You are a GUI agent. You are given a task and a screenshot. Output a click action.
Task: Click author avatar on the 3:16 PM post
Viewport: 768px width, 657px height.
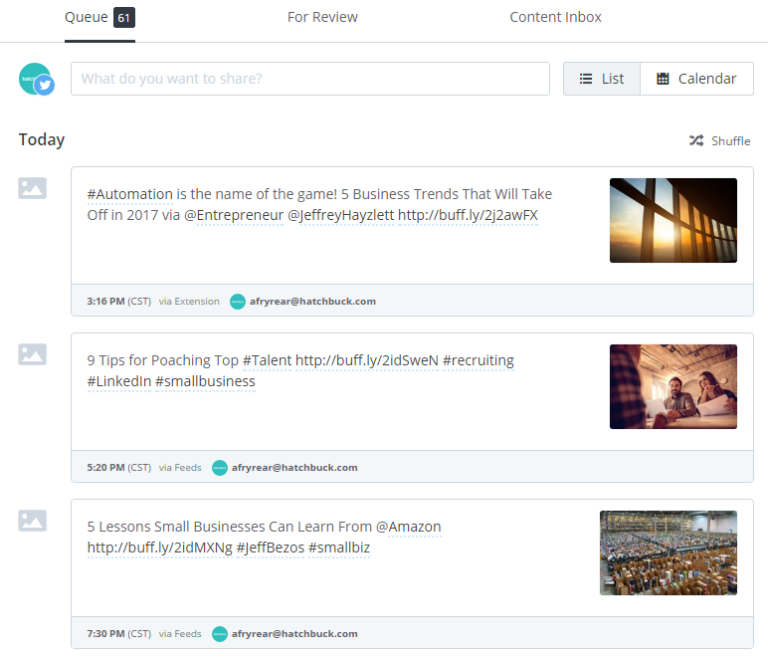[238, 301]
